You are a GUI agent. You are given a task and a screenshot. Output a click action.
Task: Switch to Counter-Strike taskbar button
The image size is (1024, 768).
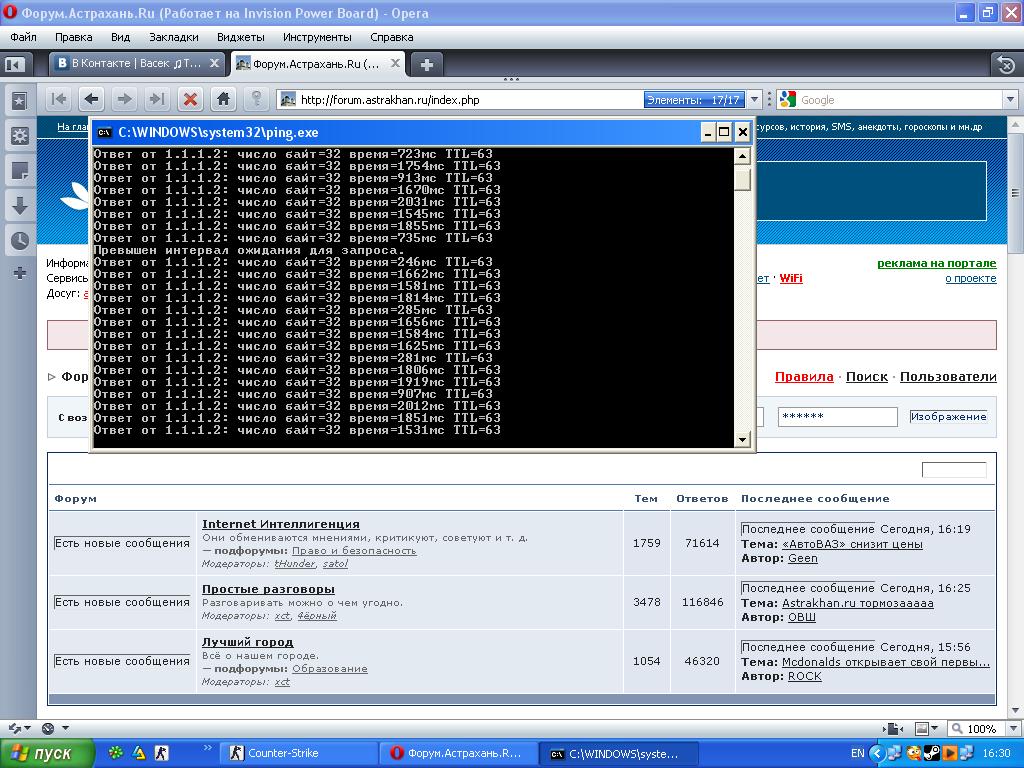coord(298,753)
